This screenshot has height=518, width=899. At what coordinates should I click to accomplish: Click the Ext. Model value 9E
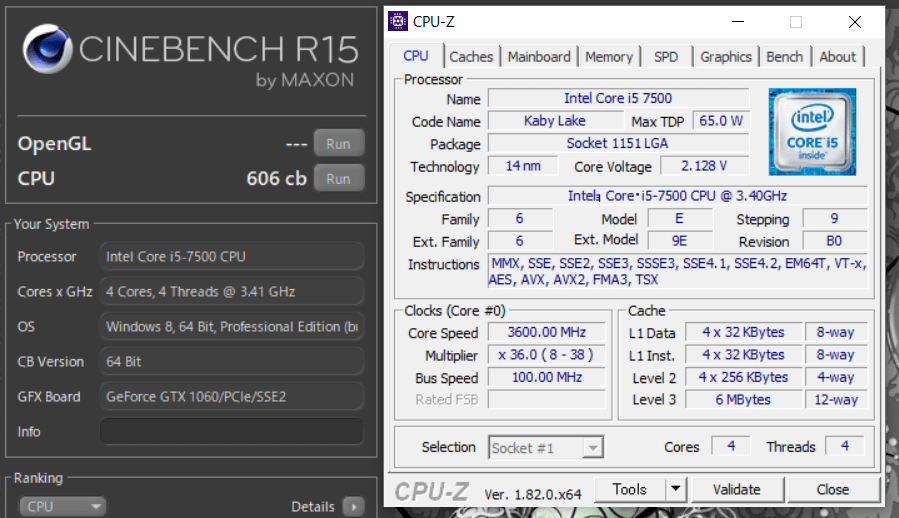(680, 240)
